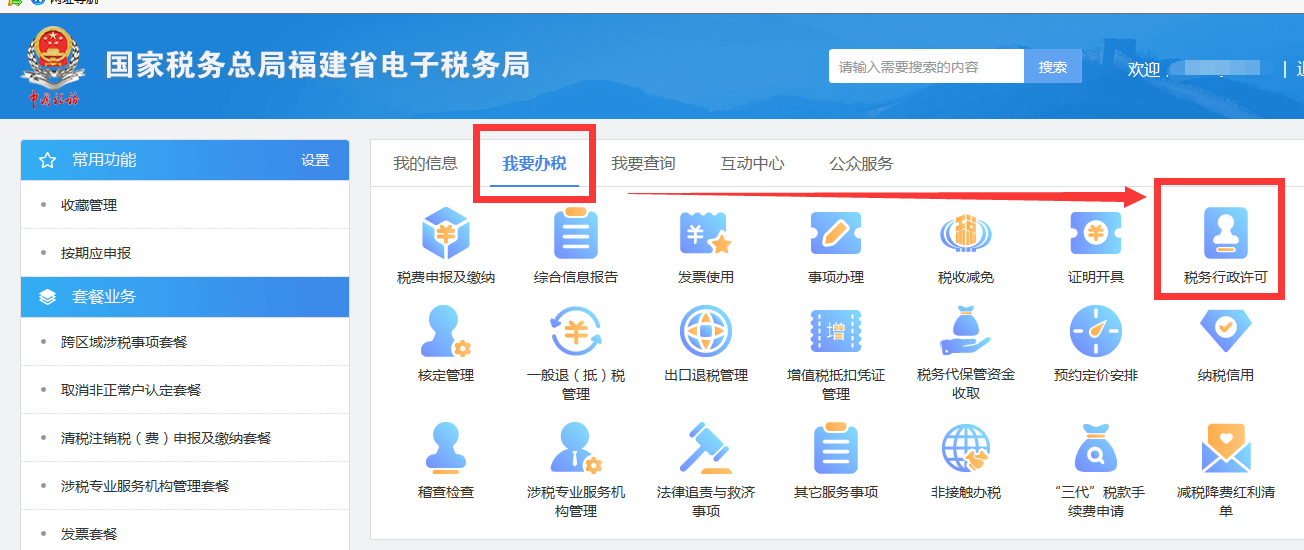Open 跨区域涉税事项套餐
This screenshot has width=1304, height=550.
click(185, 342)
